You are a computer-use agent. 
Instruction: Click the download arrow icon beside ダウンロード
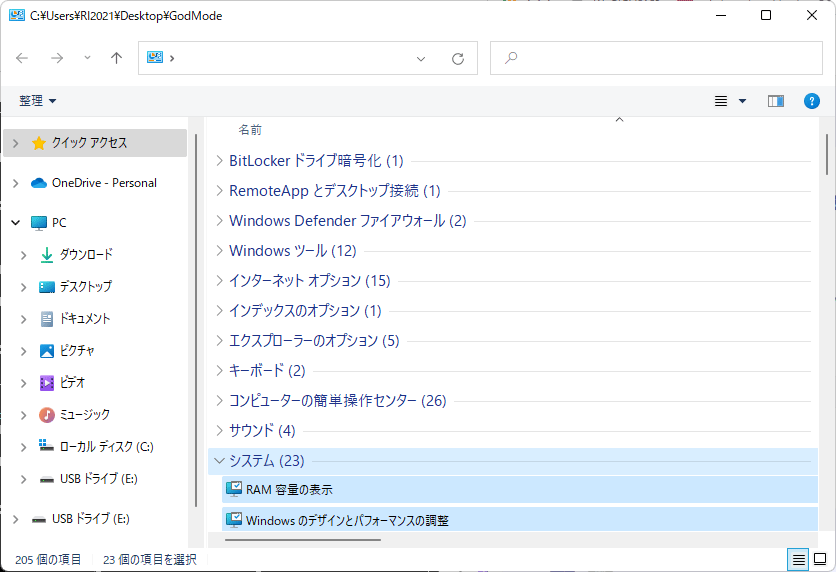47,255
